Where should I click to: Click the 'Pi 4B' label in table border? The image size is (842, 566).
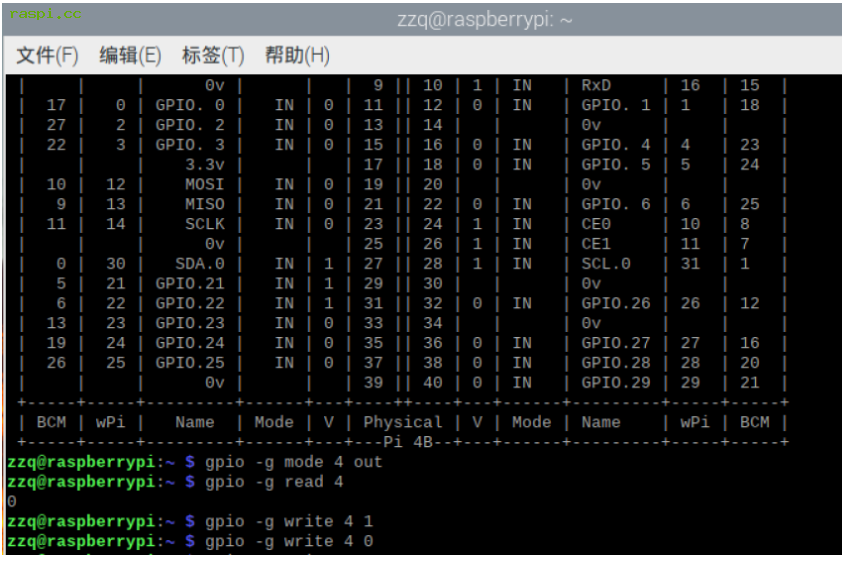click(403, 441)
